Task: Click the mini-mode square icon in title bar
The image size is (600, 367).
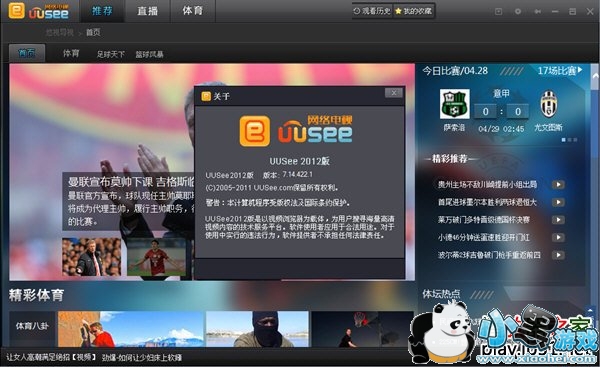Action: pyautogui.click(x=498, y=11)
